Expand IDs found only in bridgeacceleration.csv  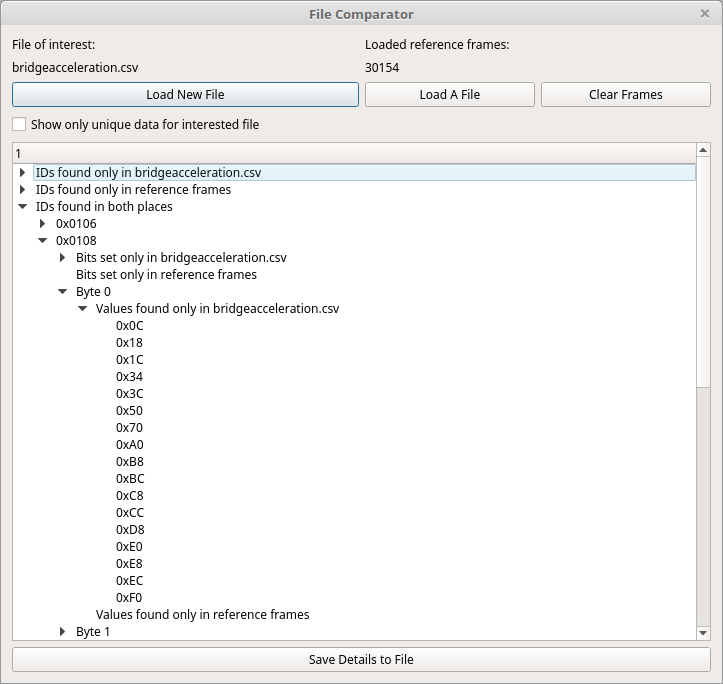(x=23, y=173)
